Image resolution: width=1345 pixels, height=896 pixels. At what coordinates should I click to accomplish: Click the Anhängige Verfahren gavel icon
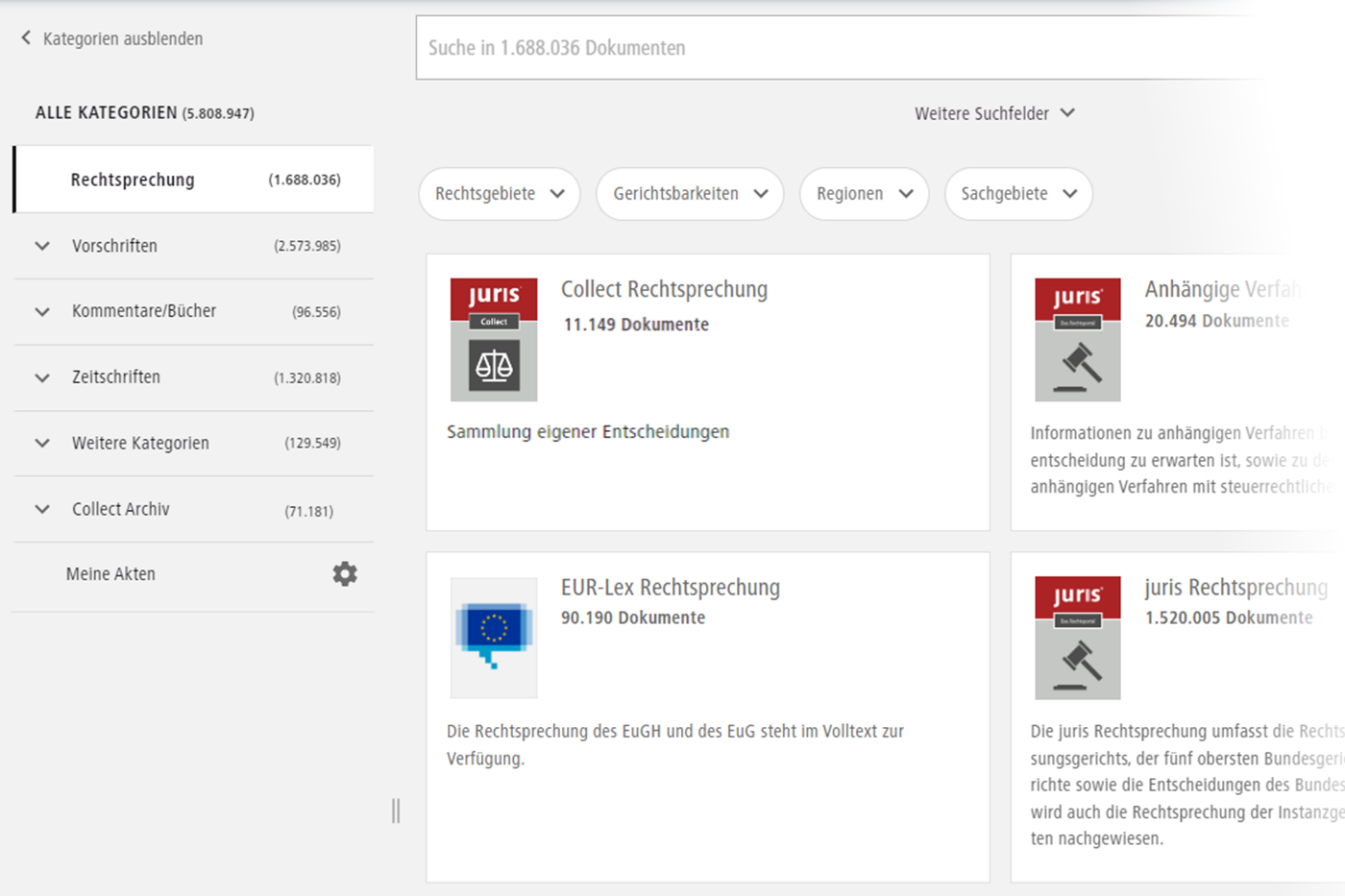click(x=1076, y=370)
